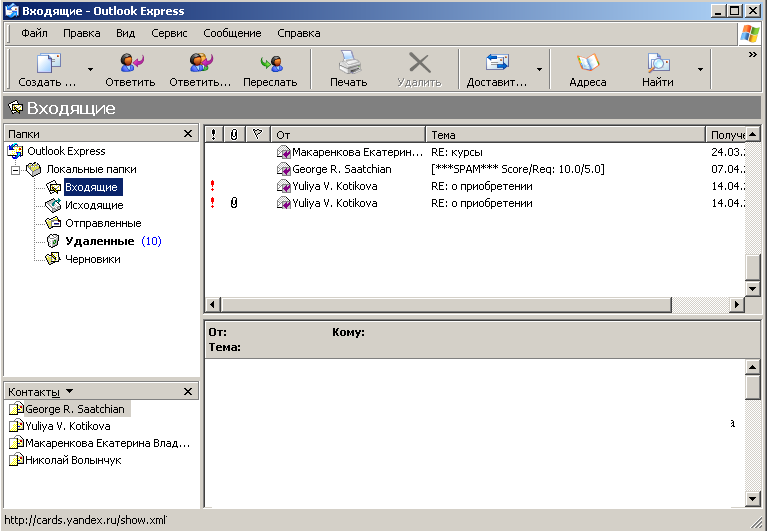Open the Сервис menu
767x531 pixels.
click(169, 33)
